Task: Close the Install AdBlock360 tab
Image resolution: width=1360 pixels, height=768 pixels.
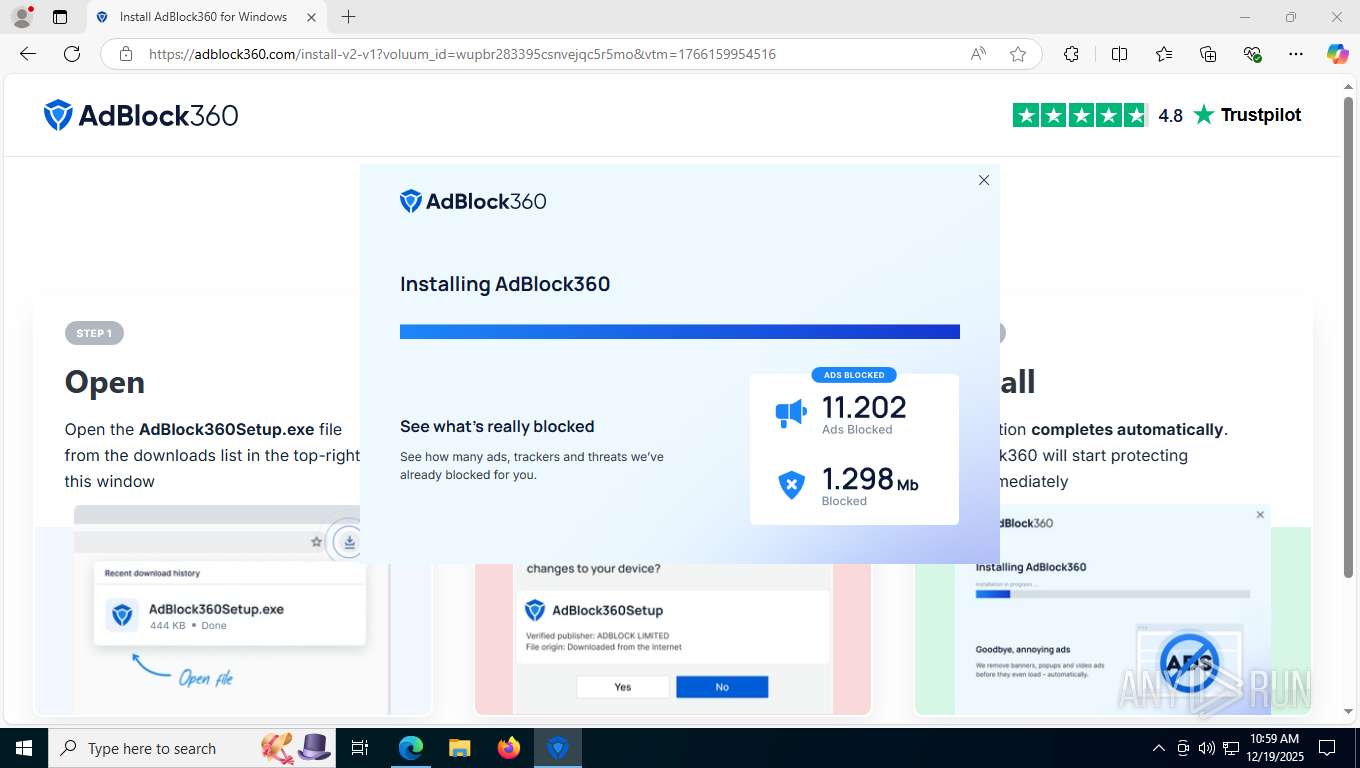Action: click(x=311, y=17)
